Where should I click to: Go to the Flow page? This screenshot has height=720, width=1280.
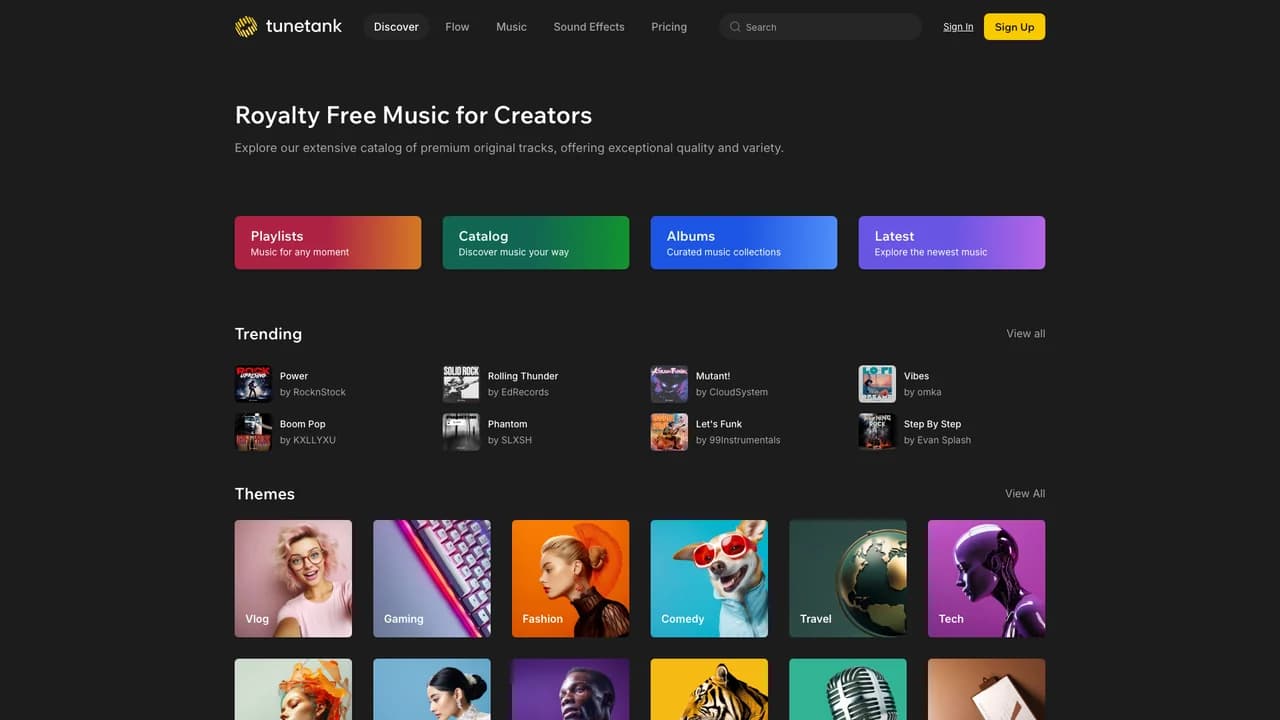(x=457, y=27)
